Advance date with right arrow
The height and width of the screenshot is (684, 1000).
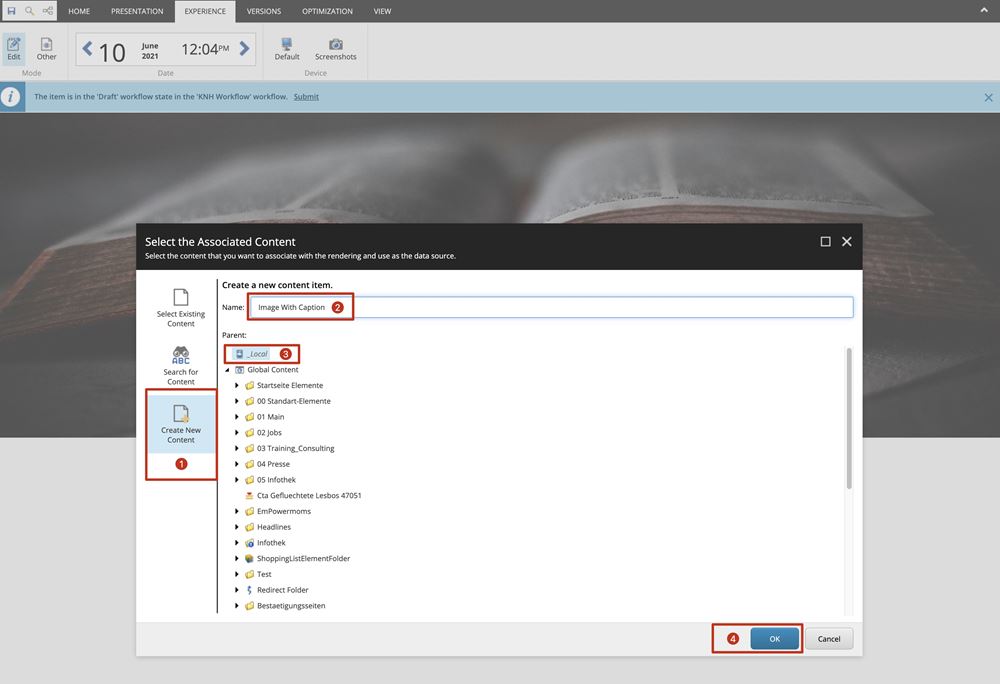[x=246, y=49]
